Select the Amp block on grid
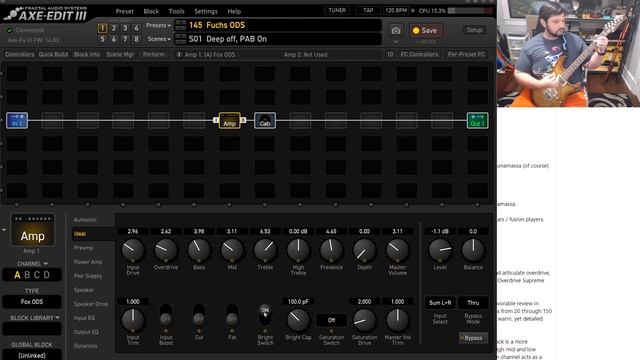640x360 pixels. tap(229, 120)
